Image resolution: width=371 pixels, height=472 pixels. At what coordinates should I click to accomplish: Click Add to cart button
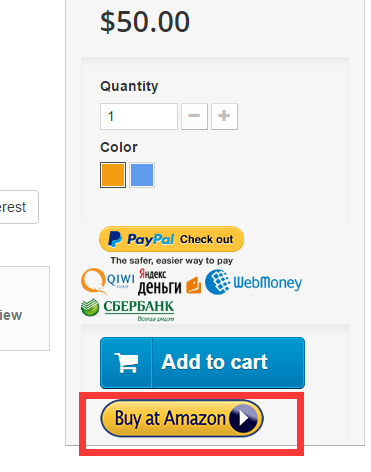(202, 363)
